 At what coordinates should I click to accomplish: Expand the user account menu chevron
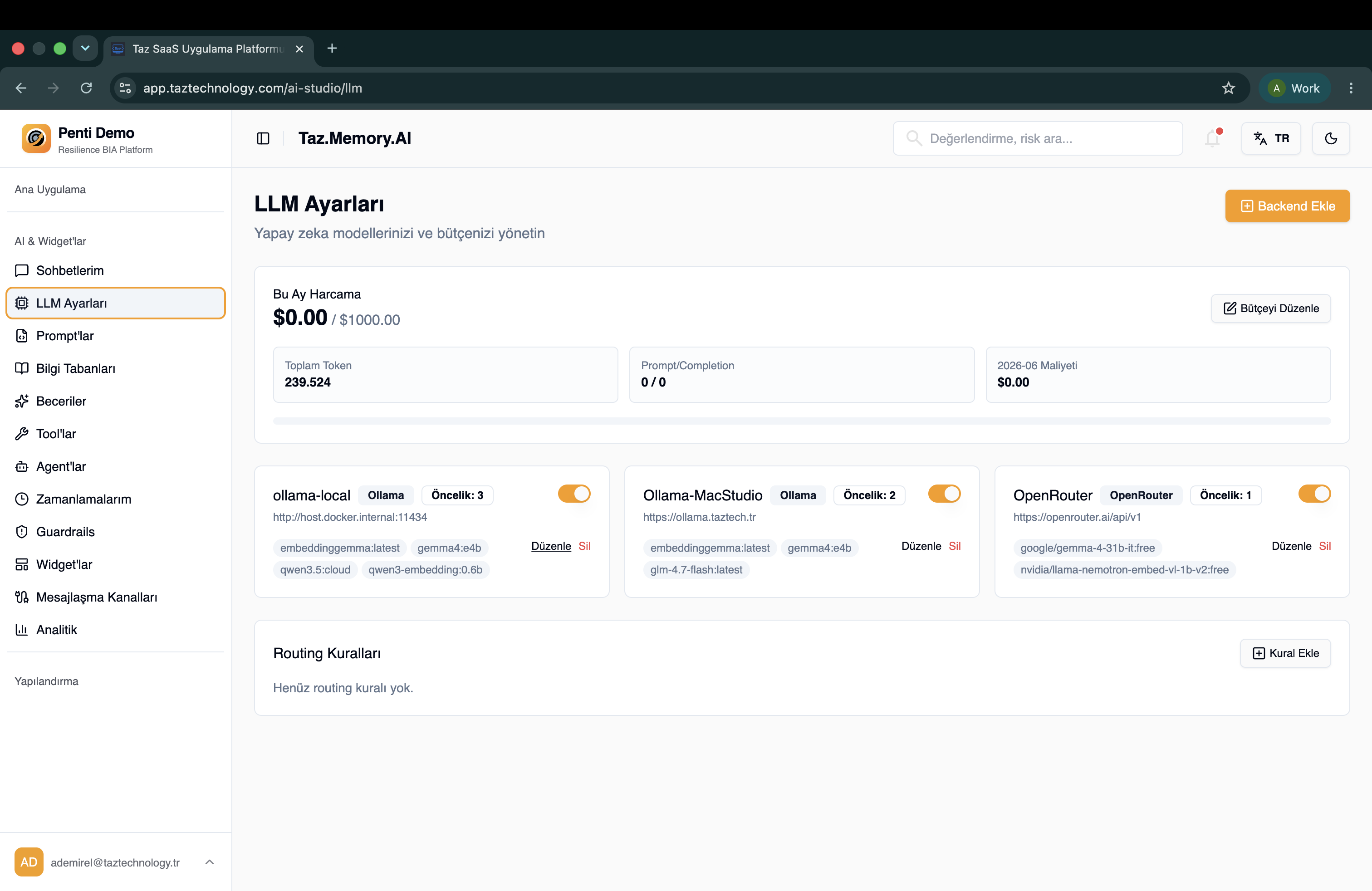[210, 862]
